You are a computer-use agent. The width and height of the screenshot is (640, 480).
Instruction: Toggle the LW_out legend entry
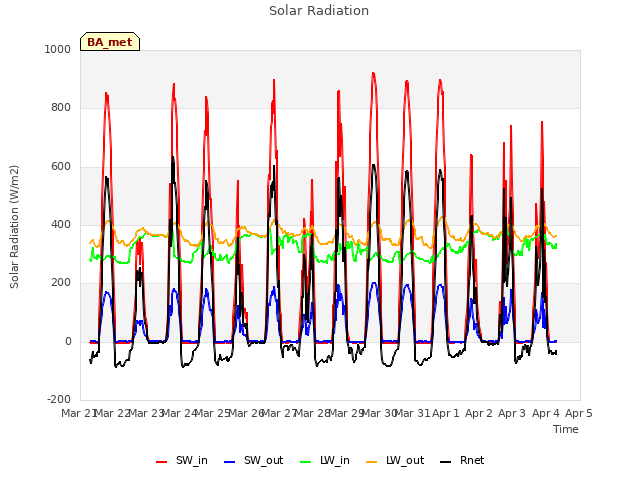[395, 461]
